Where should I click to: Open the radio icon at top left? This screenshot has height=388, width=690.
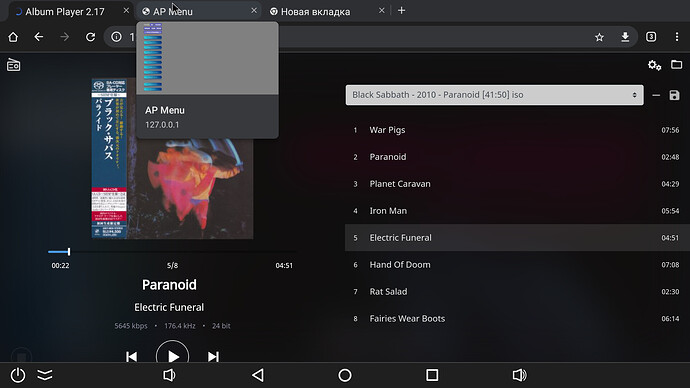(13, 65)
